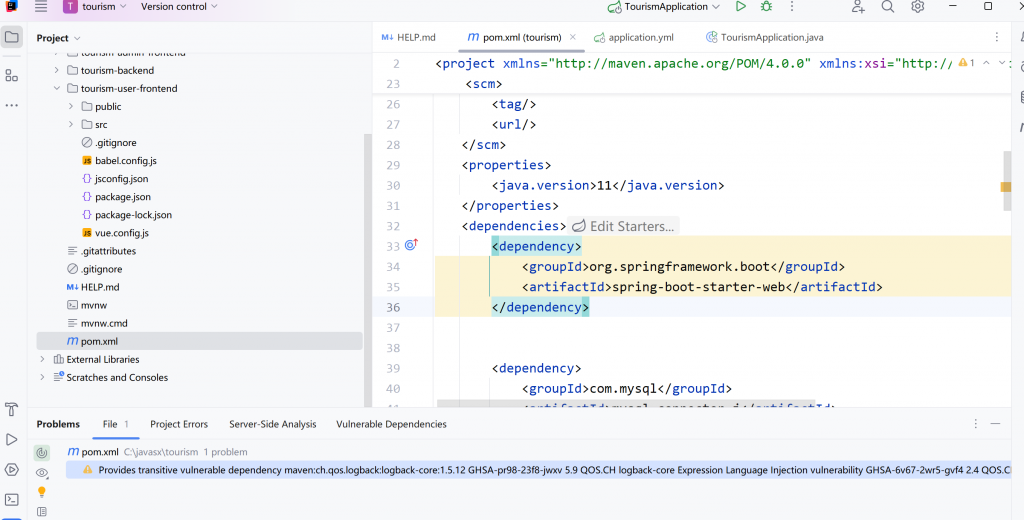
Task: Expand the public folder
Action: pyautogui.click(x=71, y=106)
